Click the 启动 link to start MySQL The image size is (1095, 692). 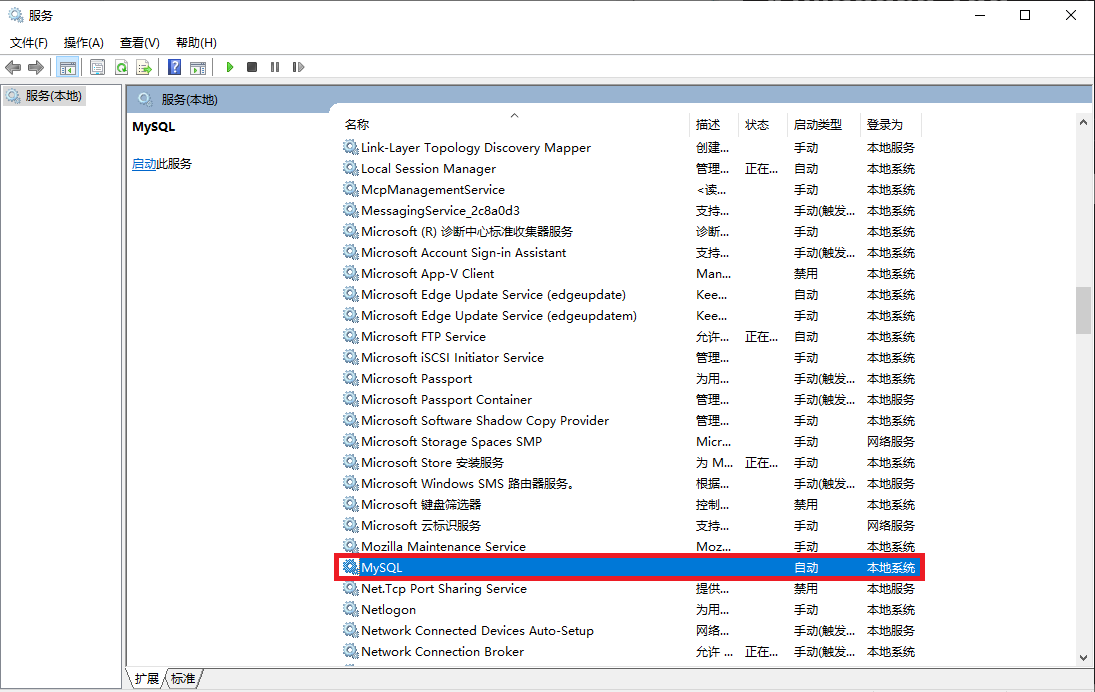144,164
